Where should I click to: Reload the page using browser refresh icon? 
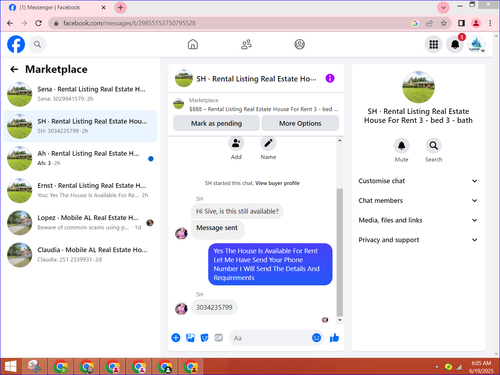tap(38, 23)
